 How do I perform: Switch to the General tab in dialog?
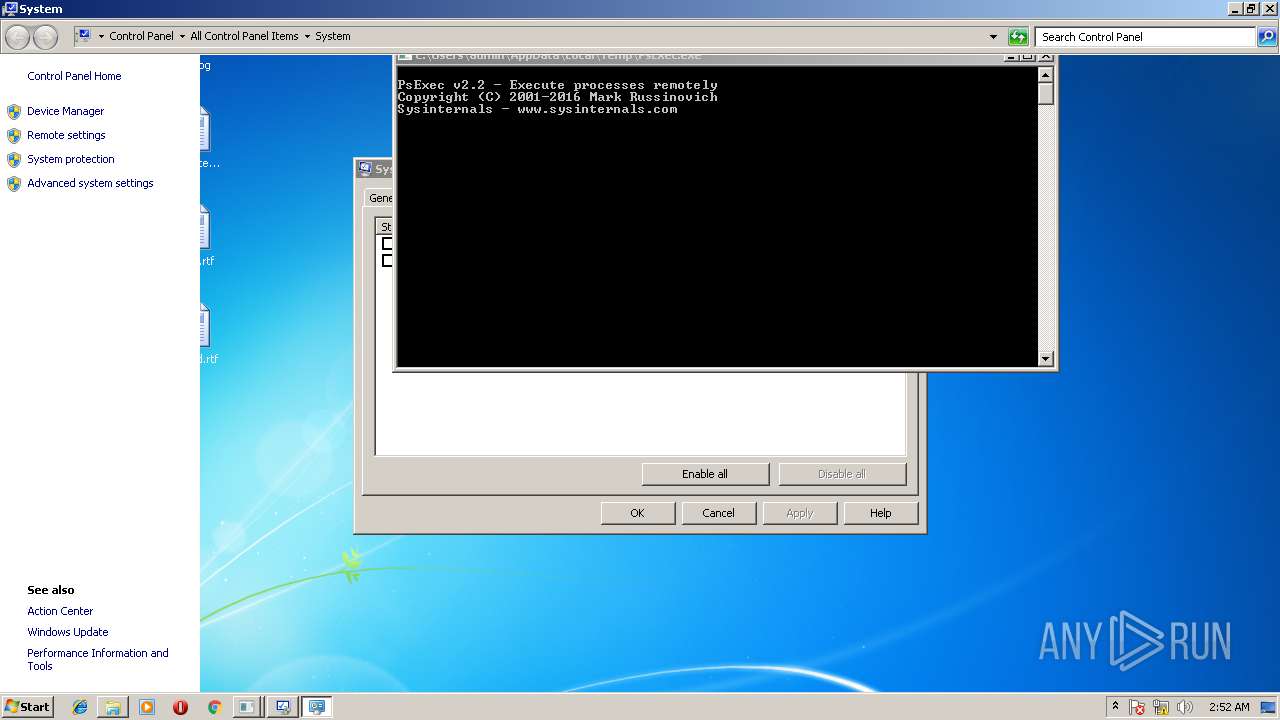(380, 198)
